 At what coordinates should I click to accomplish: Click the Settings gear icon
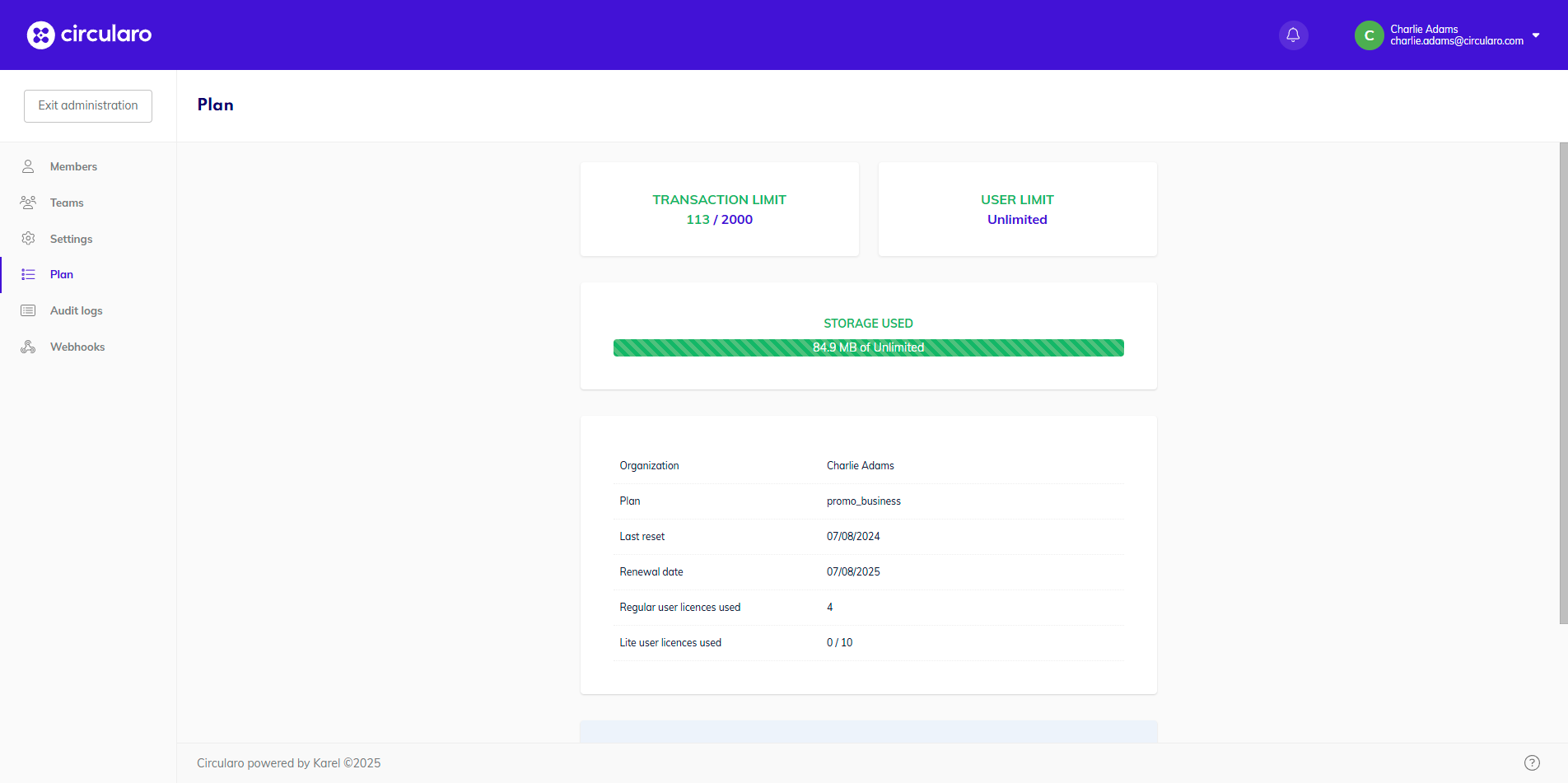[x=28, y=239]
